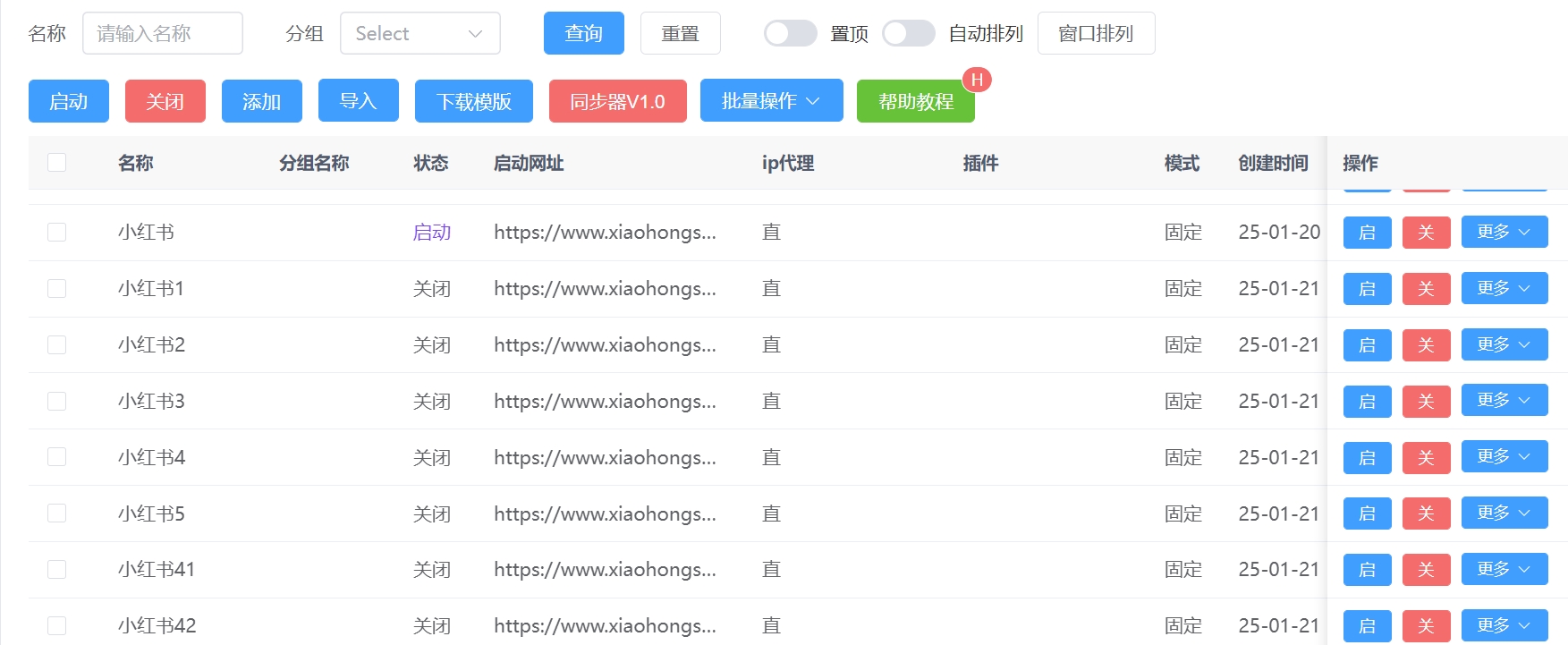Click 启 start button for 小红书42

pyautogui.click(x=1368, y=625)
